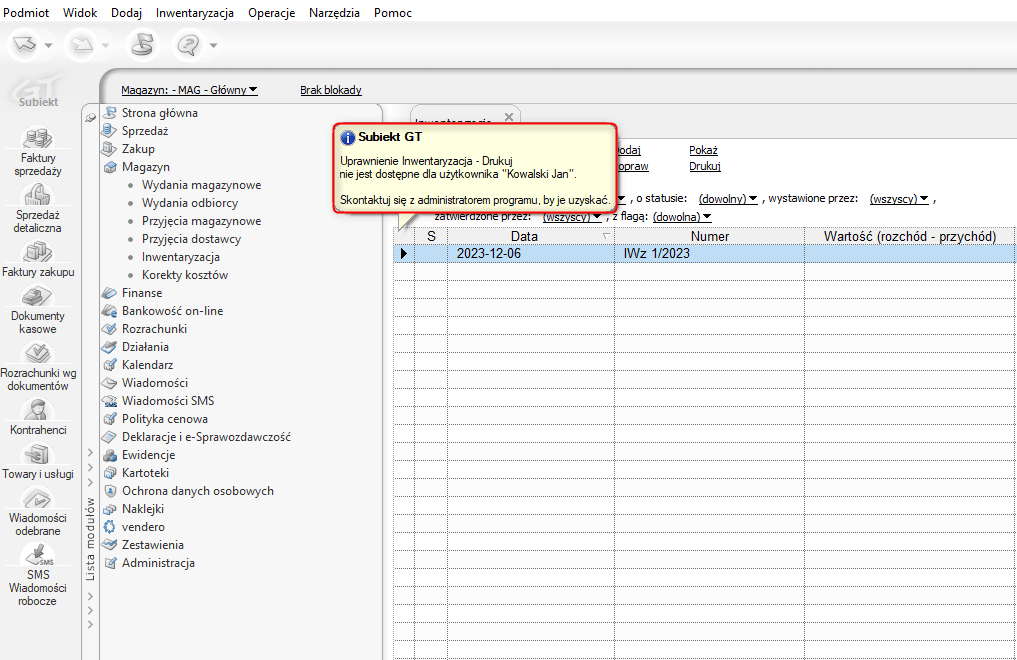Select Deklaracje i e-Sprawozdawczość module

pos(206,438)
